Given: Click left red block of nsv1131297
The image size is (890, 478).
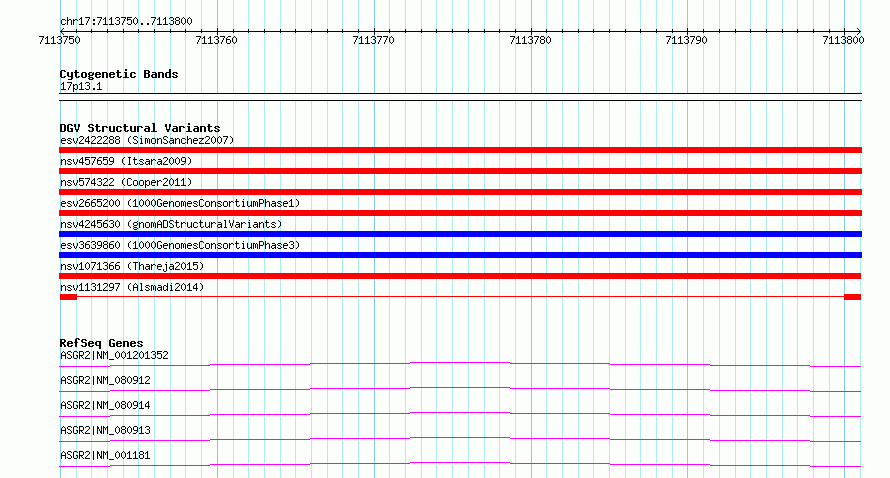Looking at the screenshot, I should (68, 297).
